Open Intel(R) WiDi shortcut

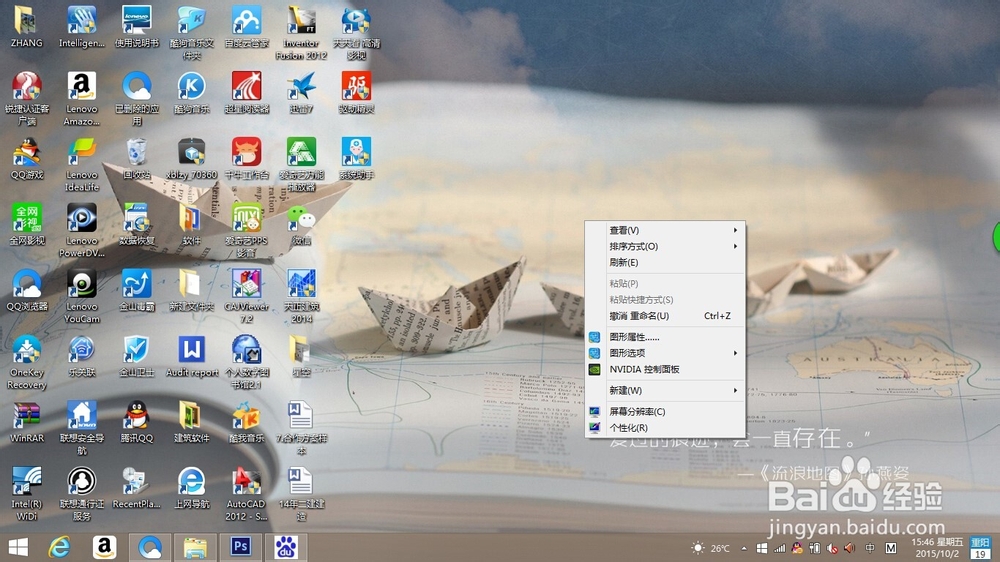tap(26, 494)
